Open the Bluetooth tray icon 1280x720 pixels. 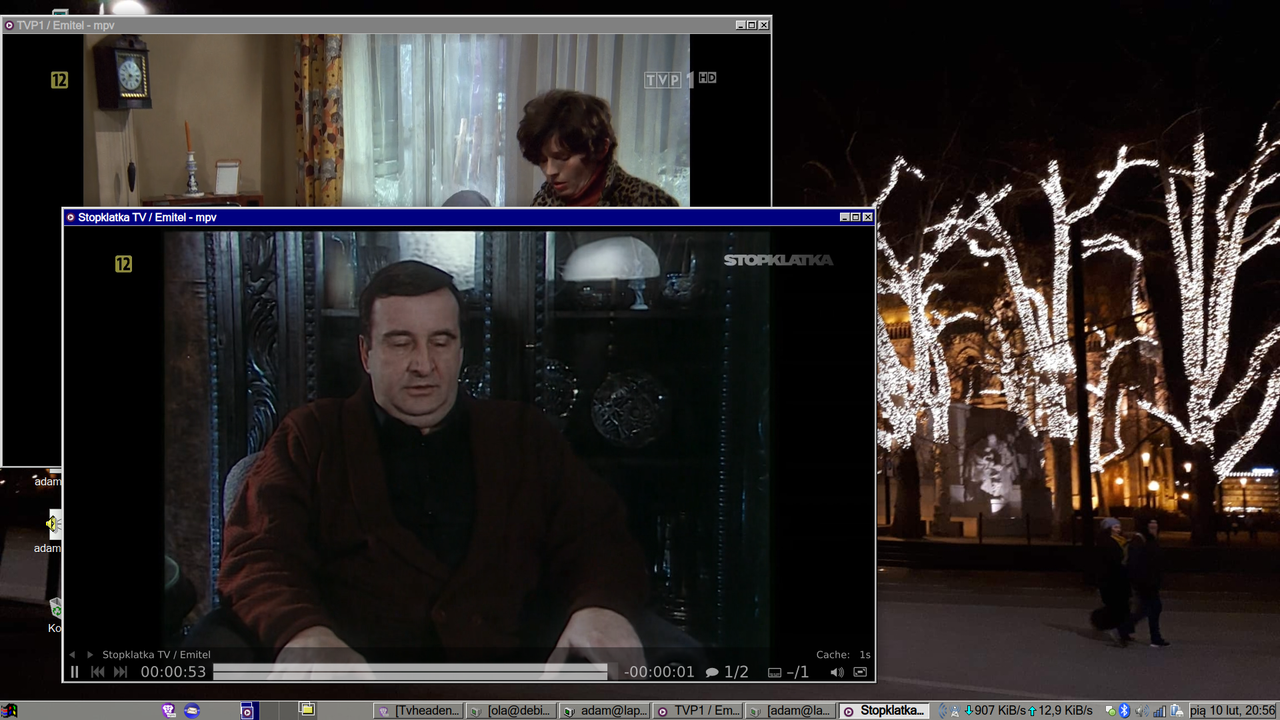click(1124, 711)
